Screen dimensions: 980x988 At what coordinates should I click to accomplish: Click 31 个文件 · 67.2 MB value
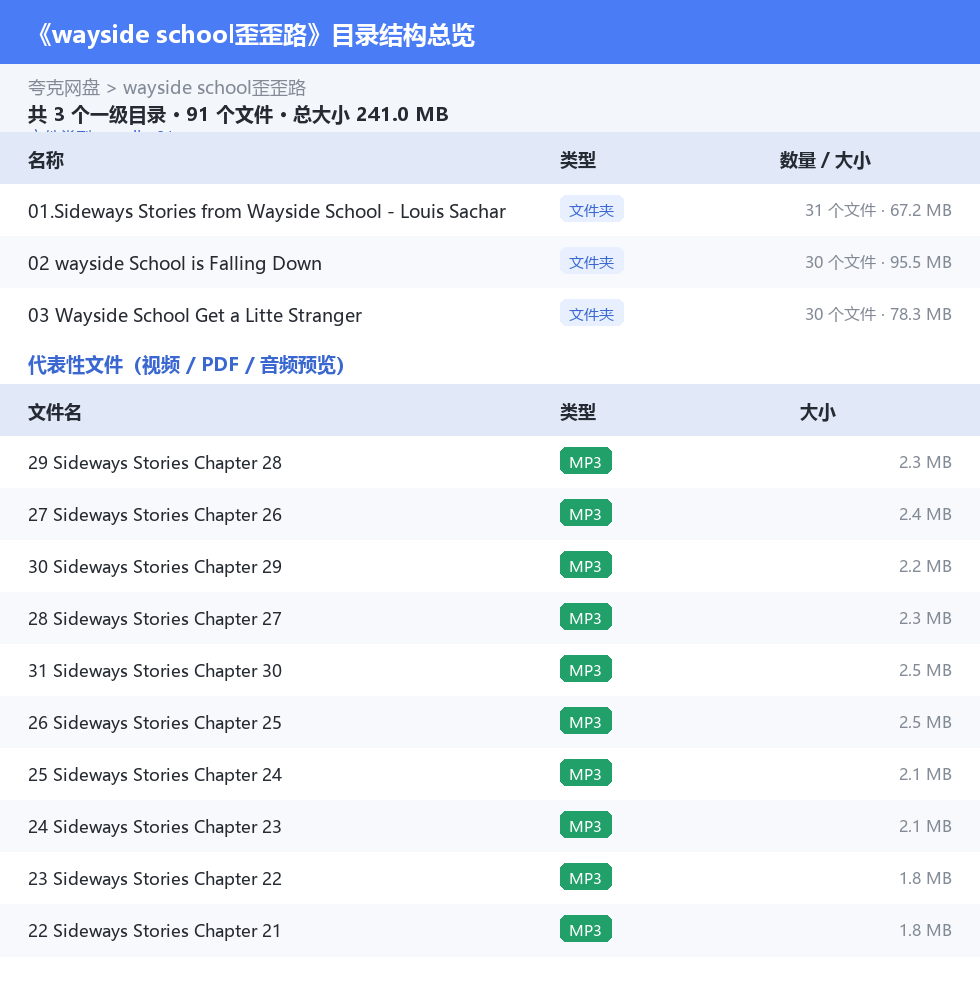coord(878,210)
